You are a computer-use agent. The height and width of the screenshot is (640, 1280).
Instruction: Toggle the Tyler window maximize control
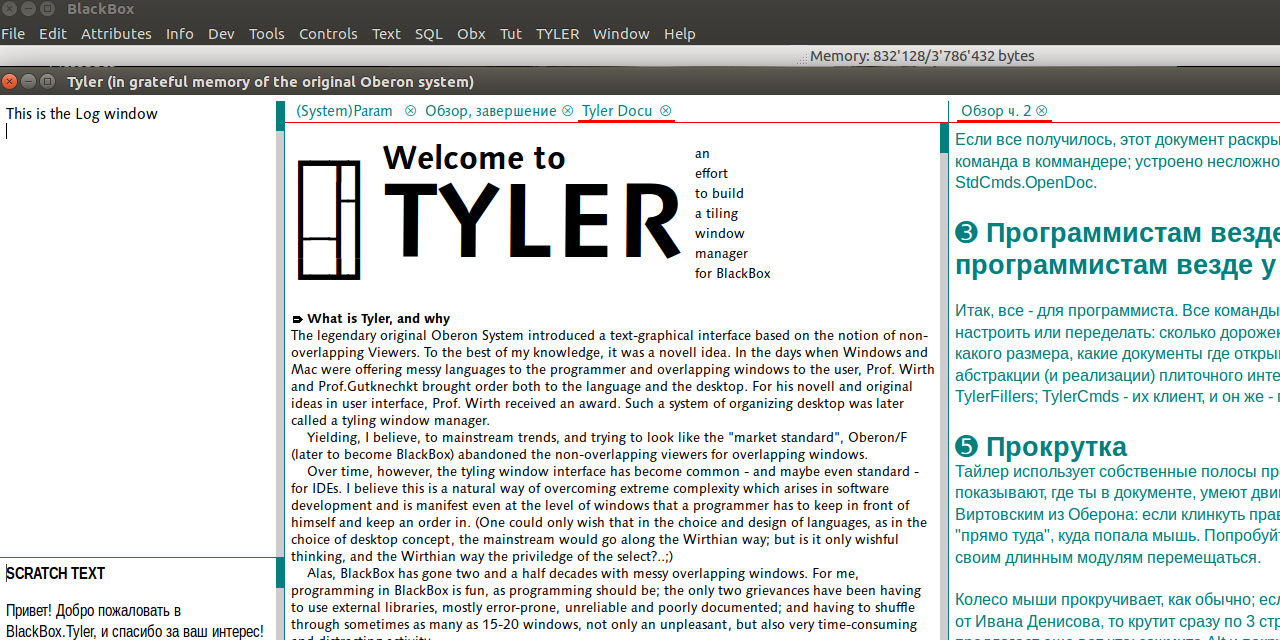[x=47, y=81]
